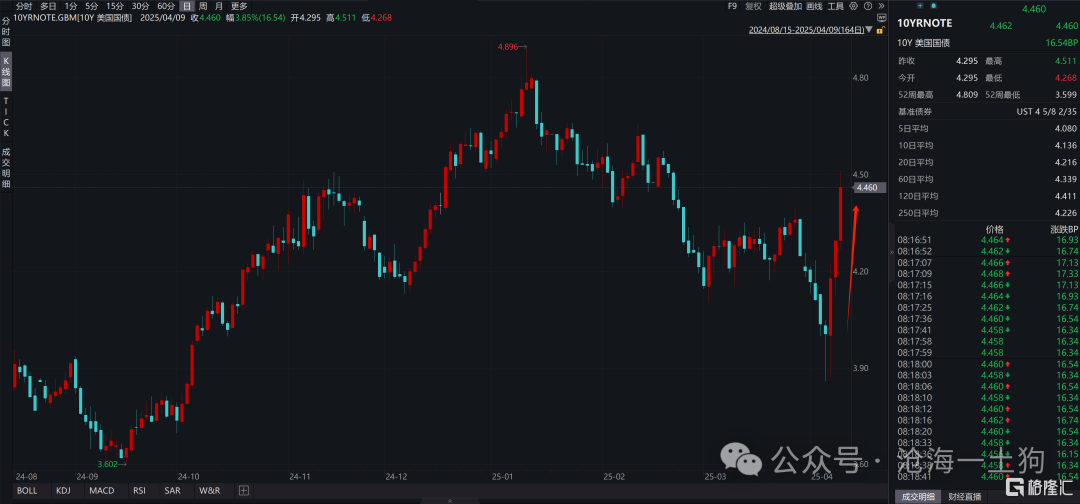
Task: Select the 月 monthly interval
Action: 219,6
